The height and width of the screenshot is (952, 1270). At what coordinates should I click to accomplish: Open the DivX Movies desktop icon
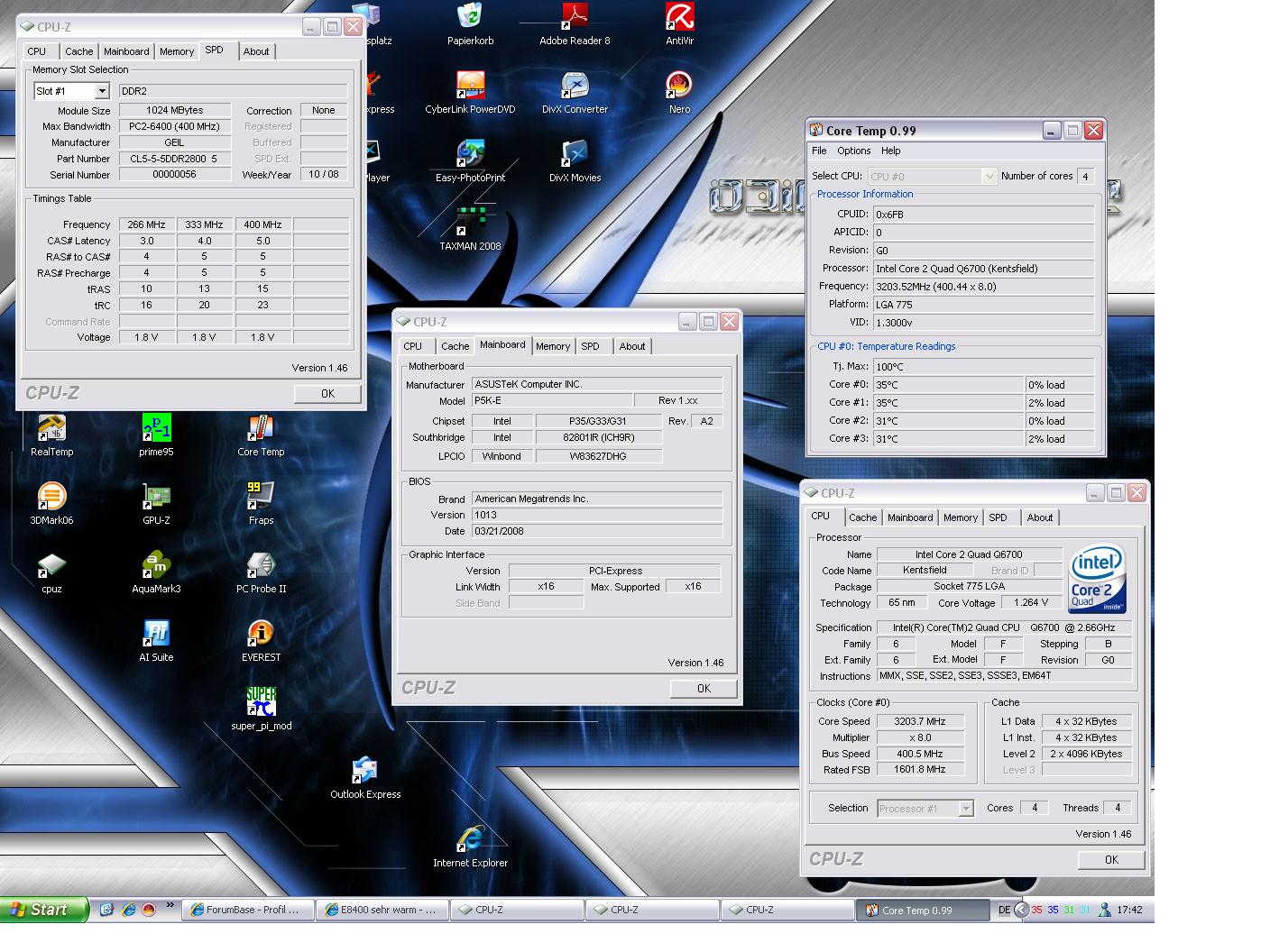[x=575, y=161]
